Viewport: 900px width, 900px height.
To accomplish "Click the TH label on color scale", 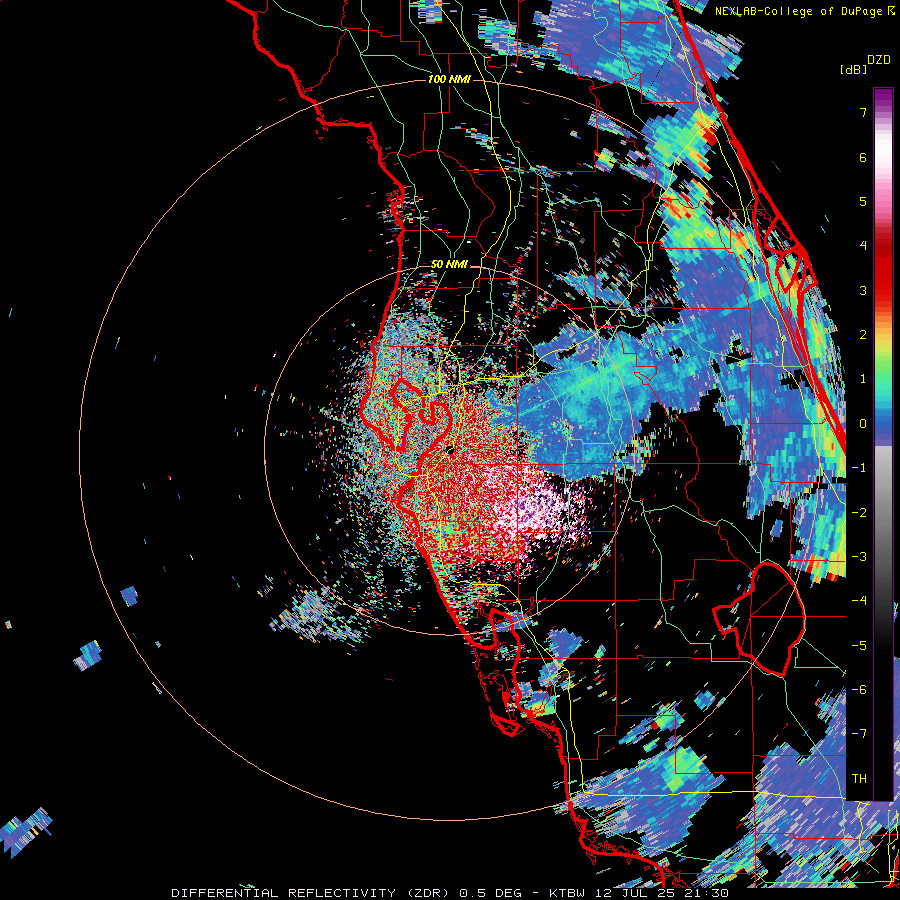I will [x=859, y=779].
